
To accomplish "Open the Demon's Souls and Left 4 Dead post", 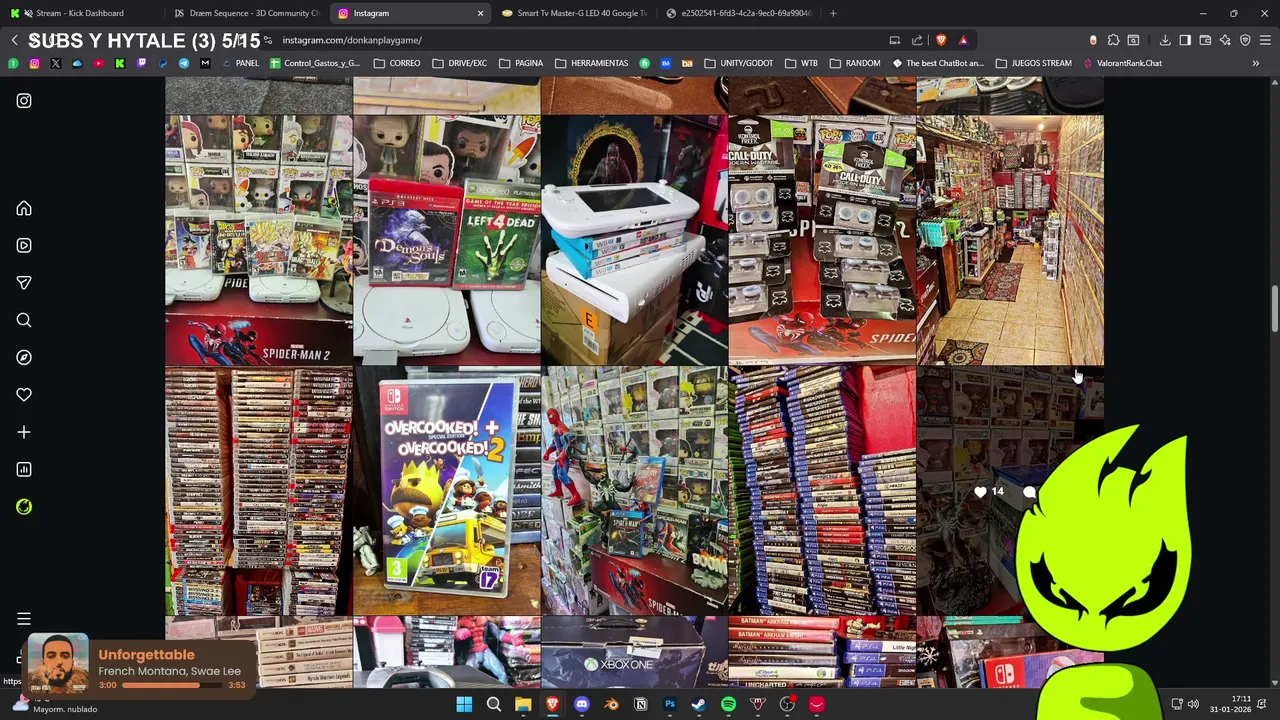I will click(x=447, y=240).
